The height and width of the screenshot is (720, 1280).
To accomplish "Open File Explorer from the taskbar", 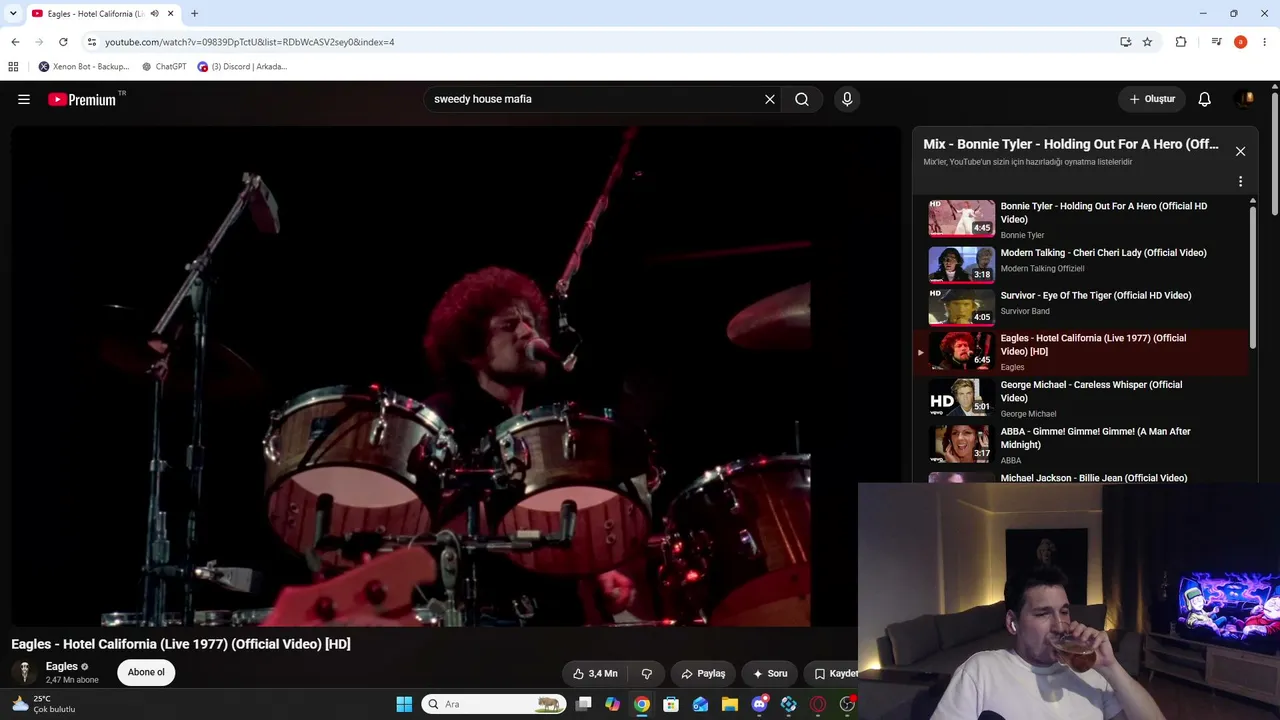I will [730, 704].
